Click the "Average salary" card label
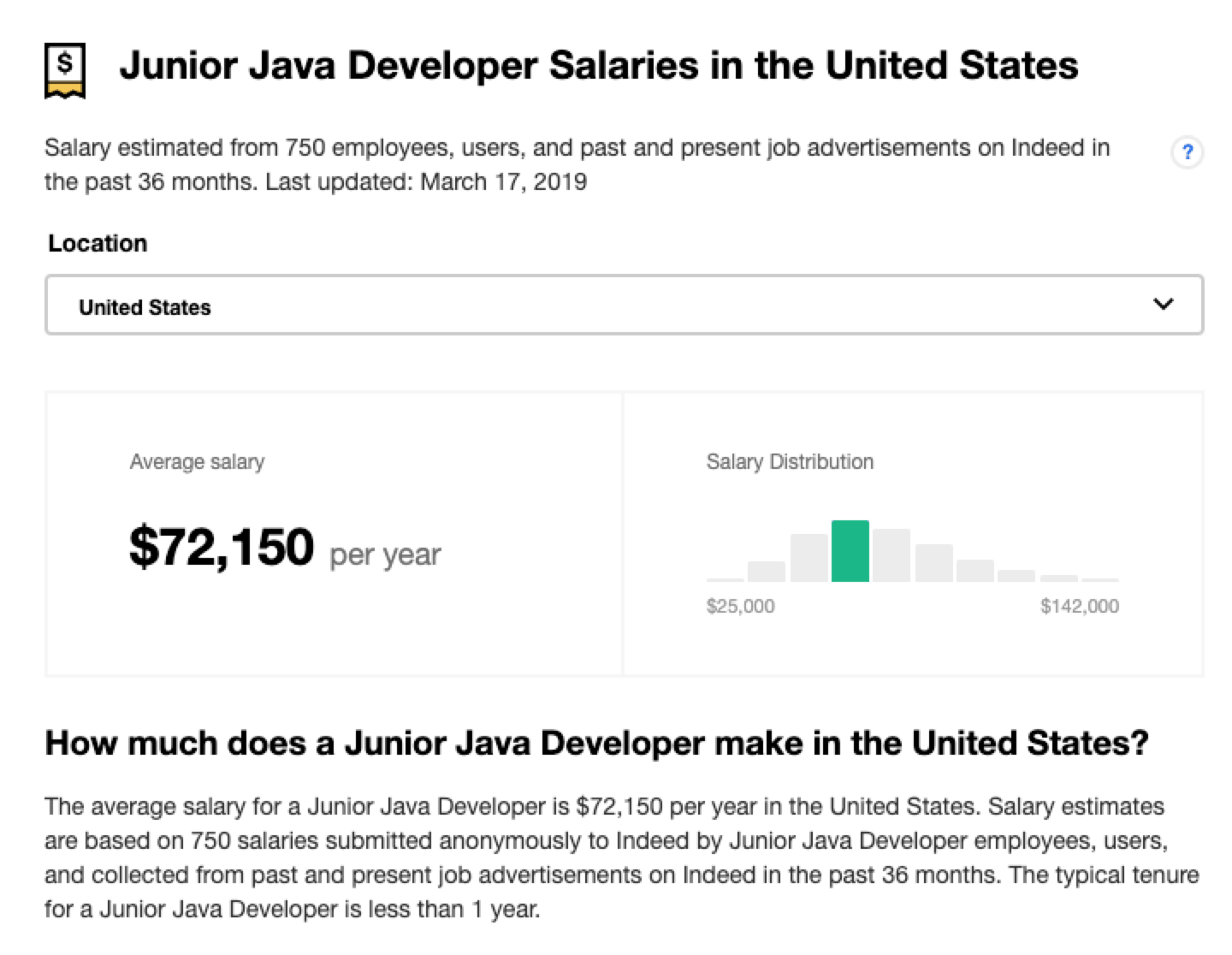The image size is (1232, 955). coord(197,462)
